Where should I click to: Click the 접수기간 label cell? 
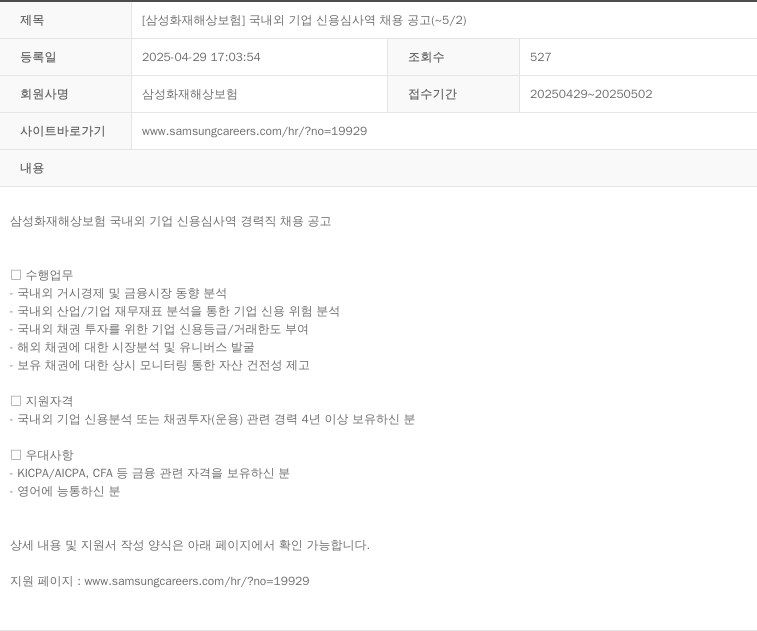coord(453,94)
